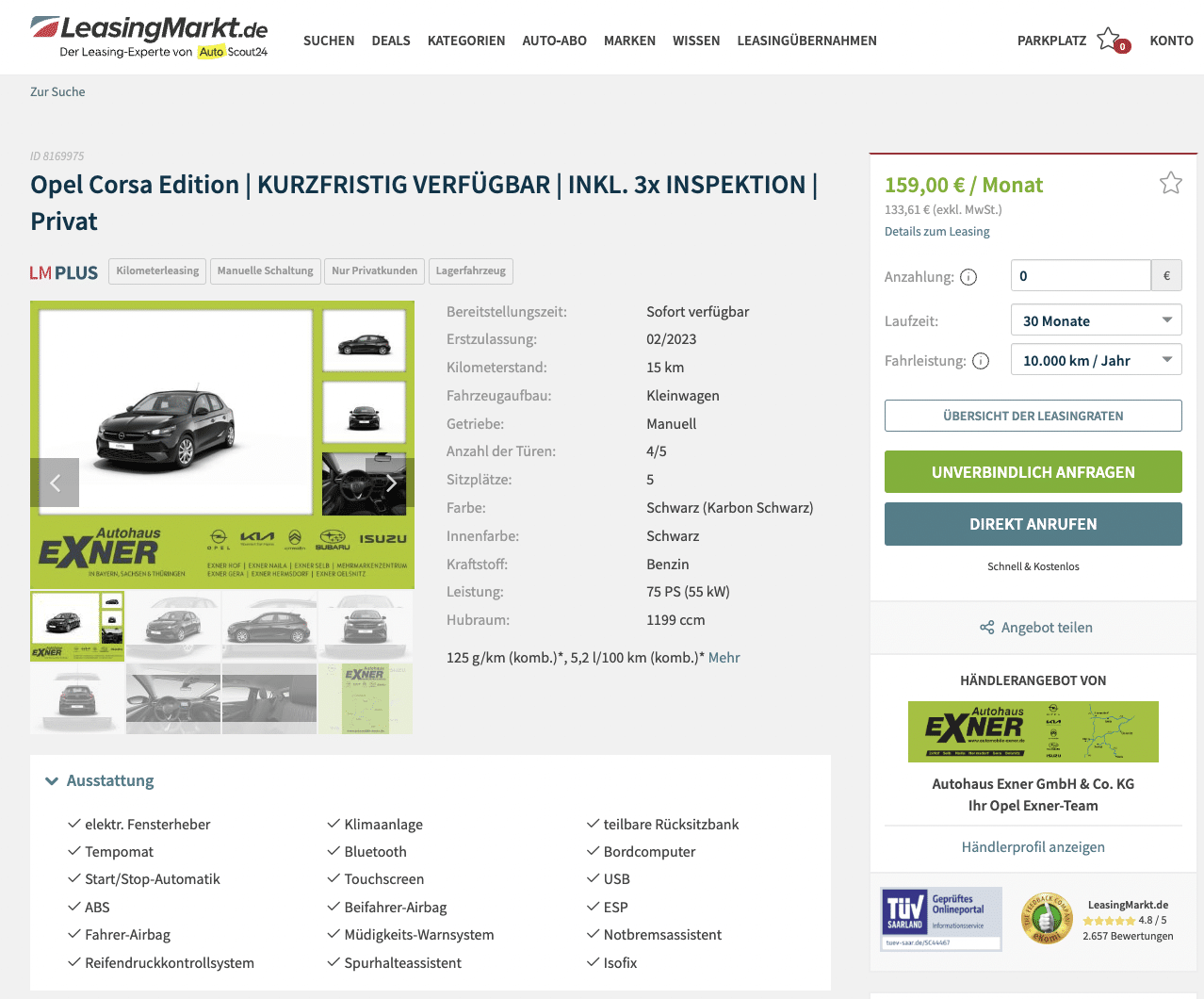
Task: Open the eKomi feedback seal
Action: (1046, 918)
